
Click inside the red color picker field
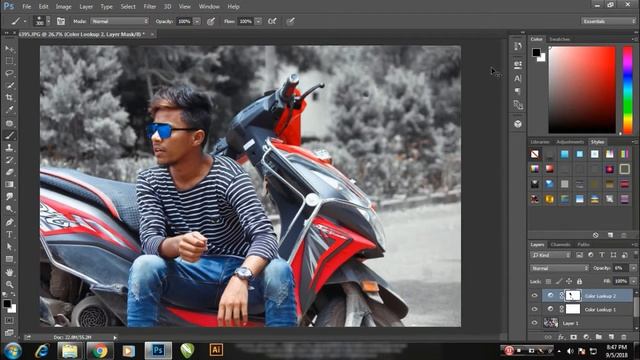click(582, 90)
